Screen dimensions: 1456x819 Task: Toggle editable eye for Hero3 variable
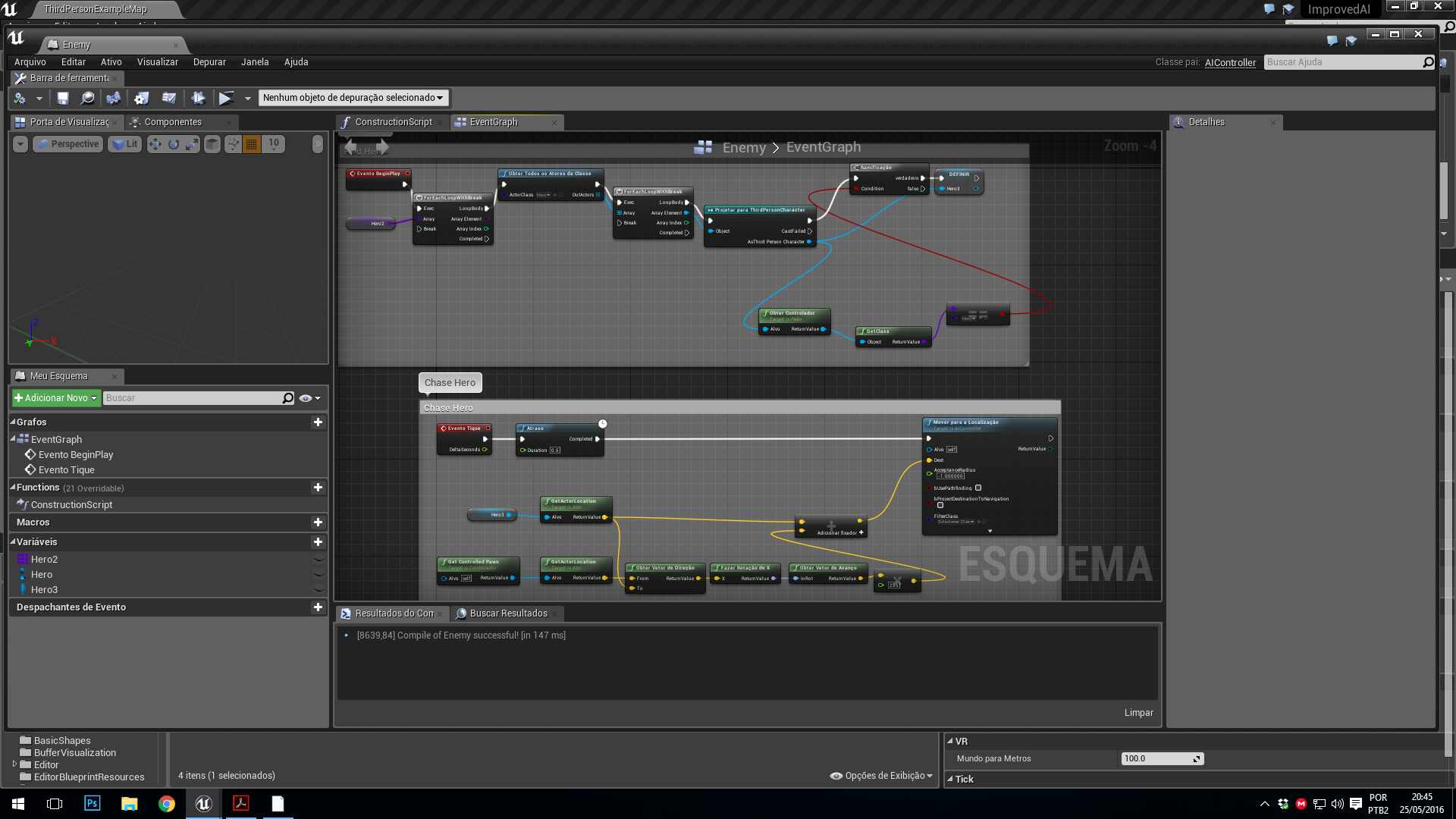pos(318,590)
